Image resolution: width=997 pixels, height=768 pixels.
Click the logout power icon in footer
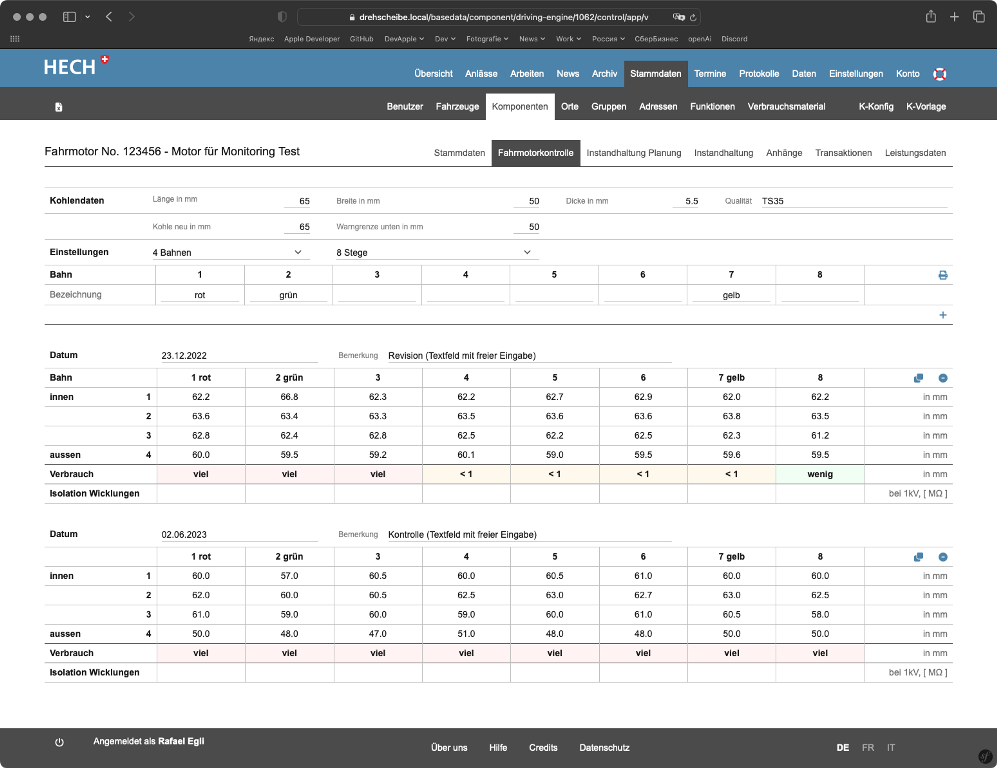pyautogui.click(x=59, y=742)
